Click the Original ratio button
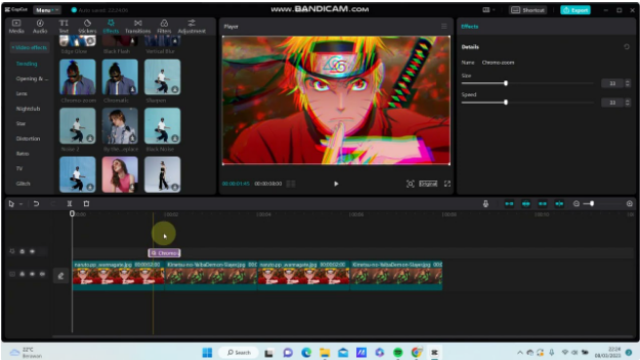 point(428,184)
